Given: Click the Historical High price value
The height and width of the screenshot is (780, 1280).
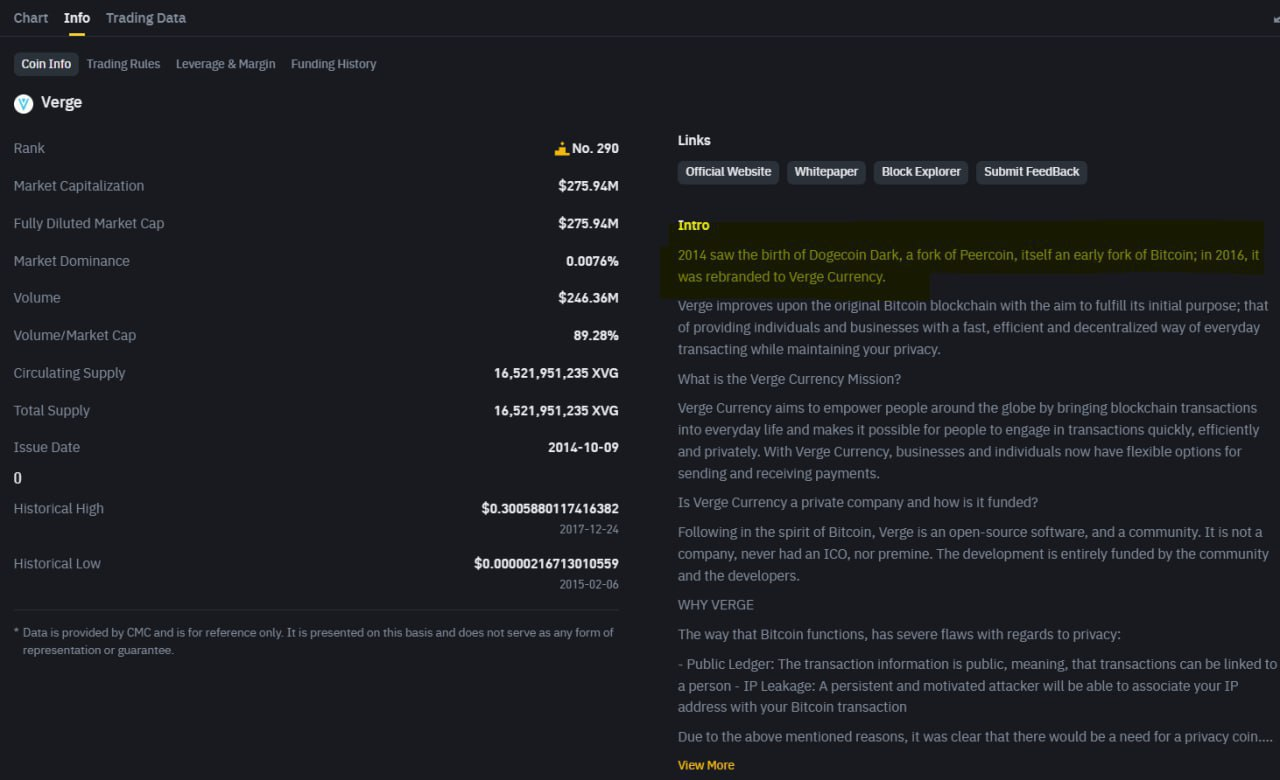Looking at the screenshot, I should (x=549, y=509).
